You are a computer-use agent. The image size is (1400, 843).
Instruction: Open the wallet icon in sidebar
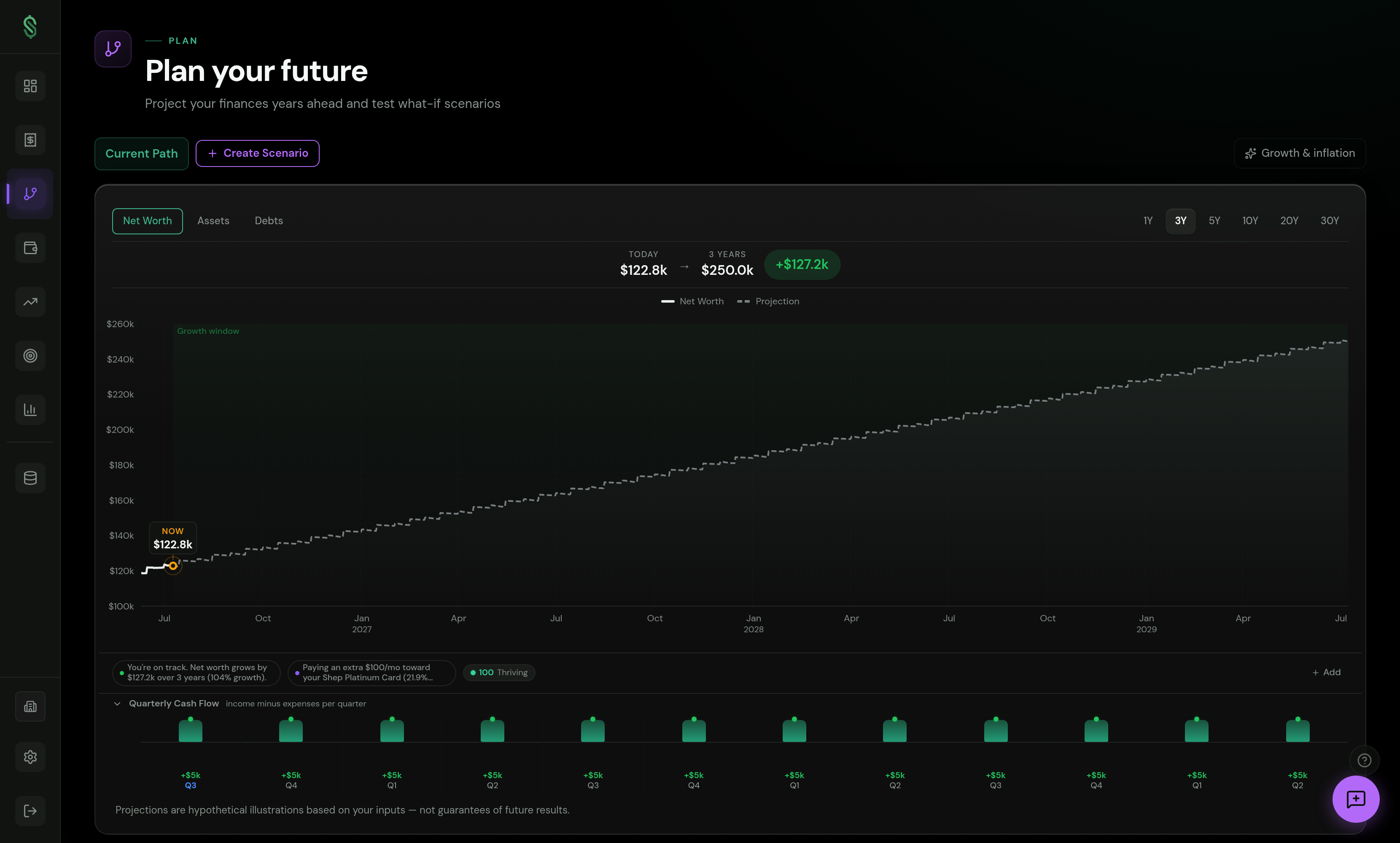click(30, 248)
